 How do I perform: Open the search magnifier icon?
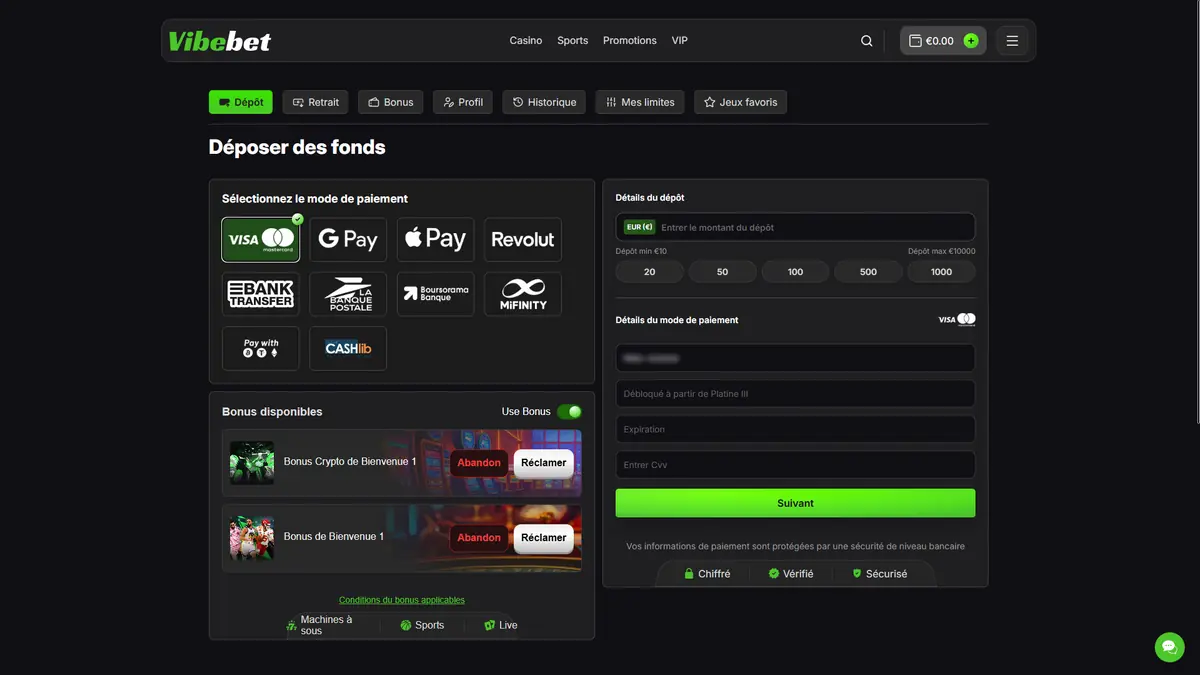(867, 41)
